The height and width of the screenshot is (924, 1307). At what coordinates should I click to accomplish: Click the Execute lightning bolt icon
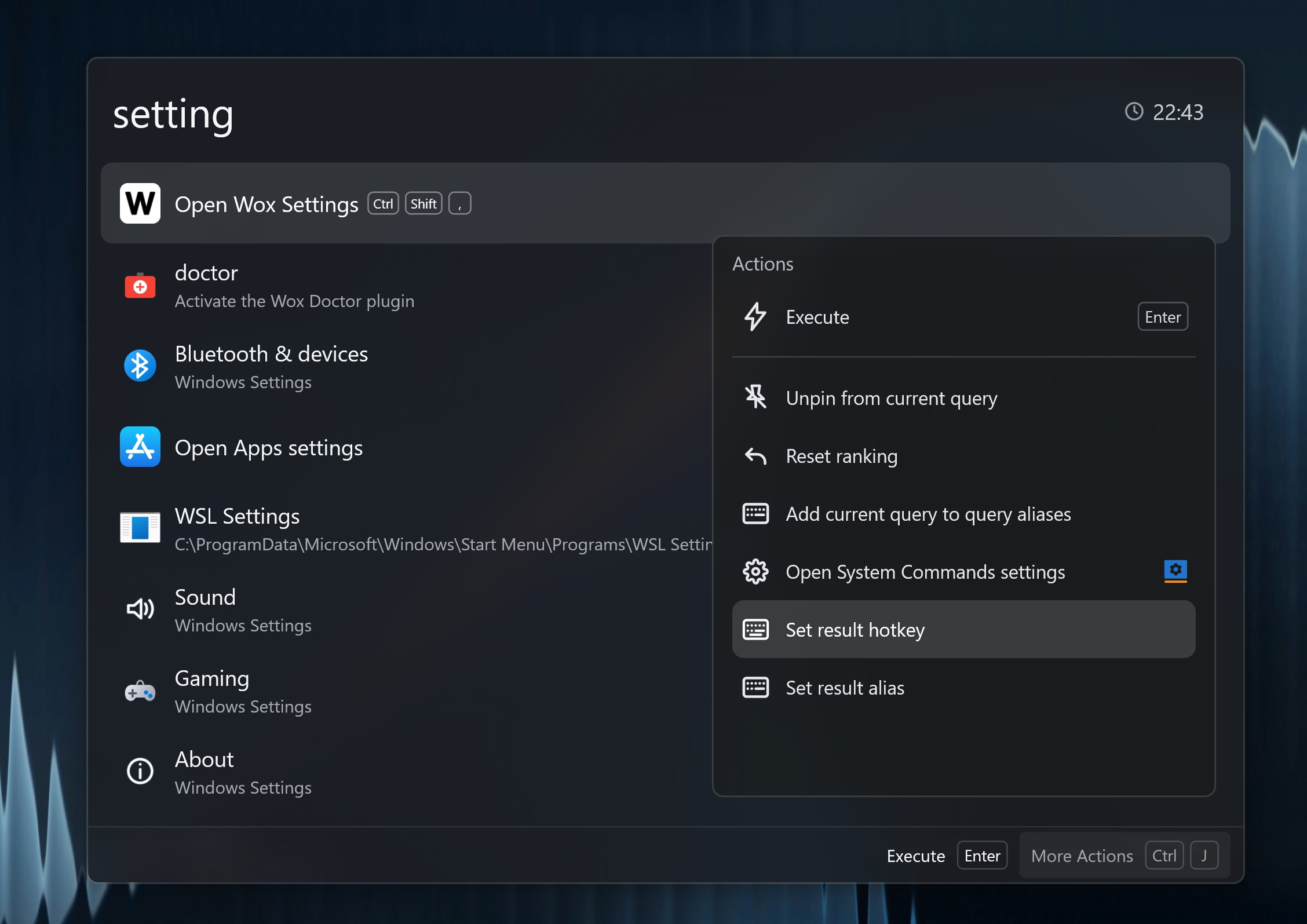pyautogui.click(x=755, y=317)
